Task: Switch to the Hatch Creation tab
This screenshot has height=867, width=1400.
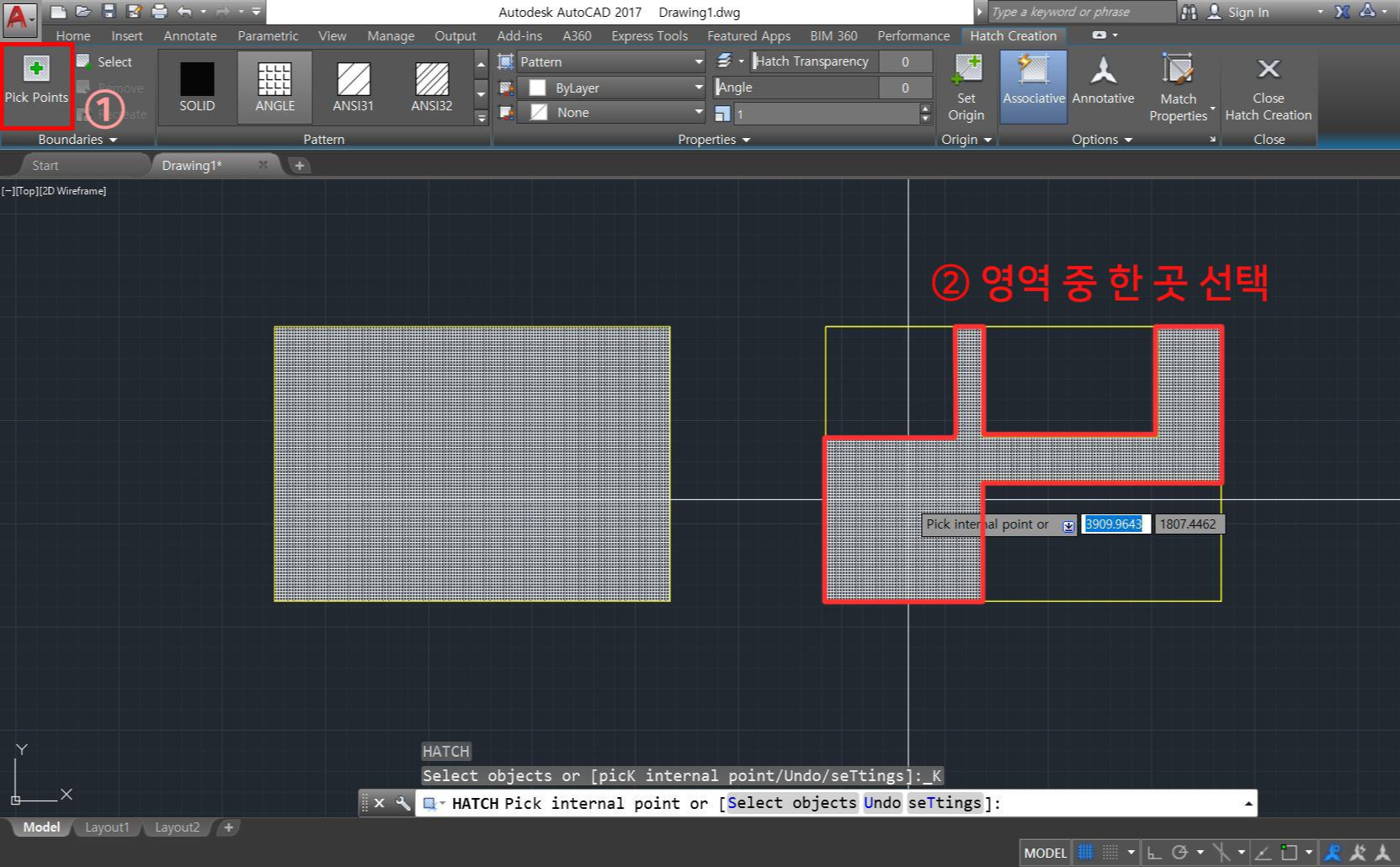Action: coord(1013,35)
